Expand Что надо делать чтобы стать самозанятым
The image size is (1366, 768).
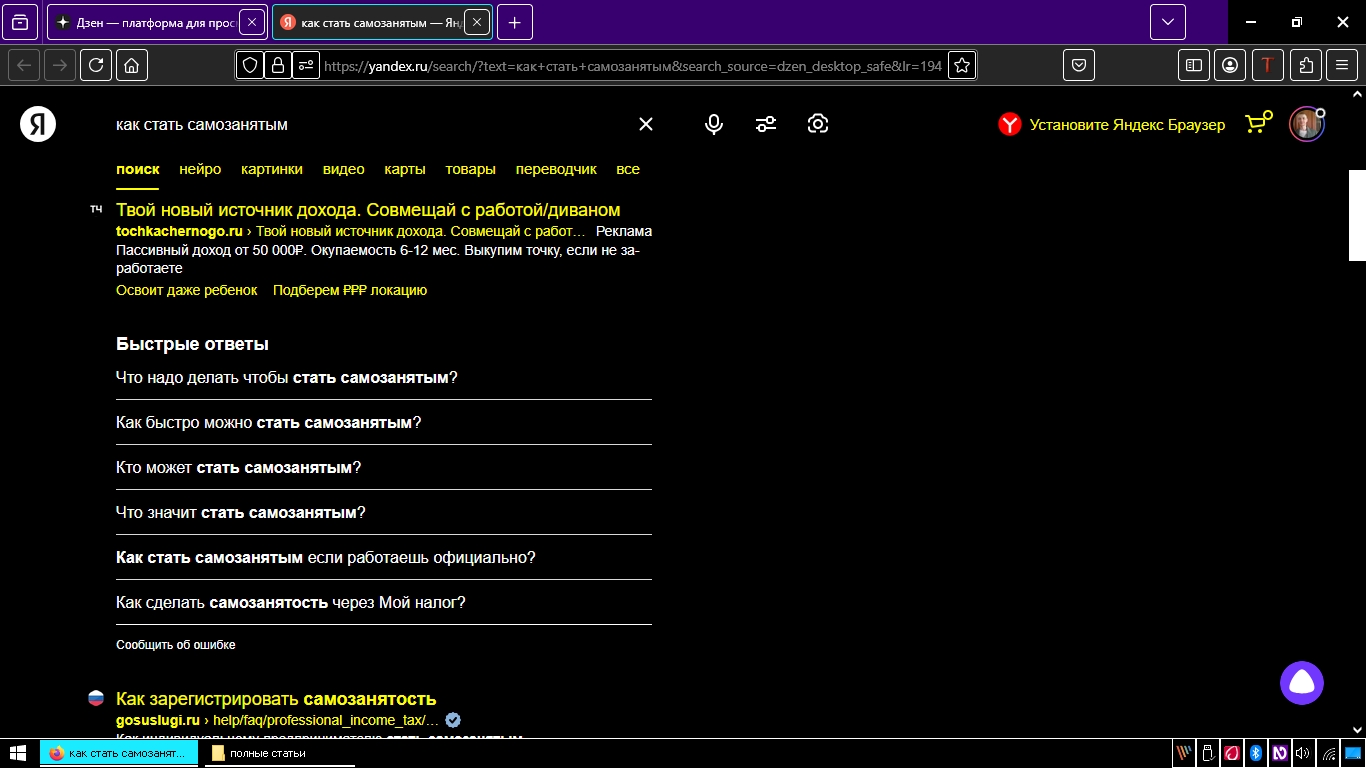tap(384, 378)
